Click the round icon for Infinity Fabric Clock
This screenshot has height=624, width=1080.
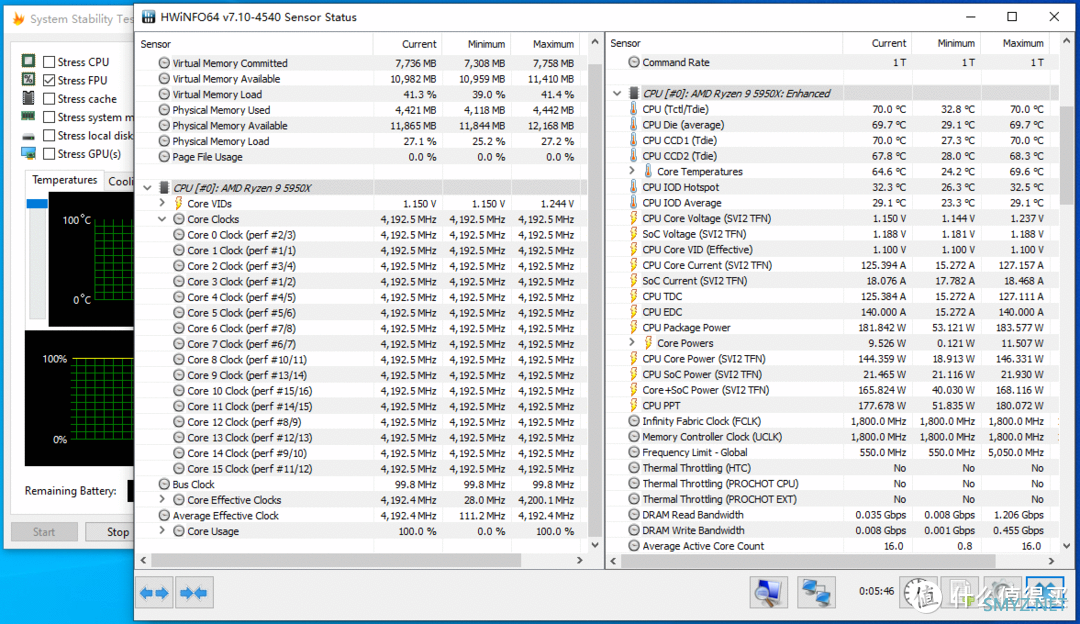pyautogui.click(x=634, y=421)
